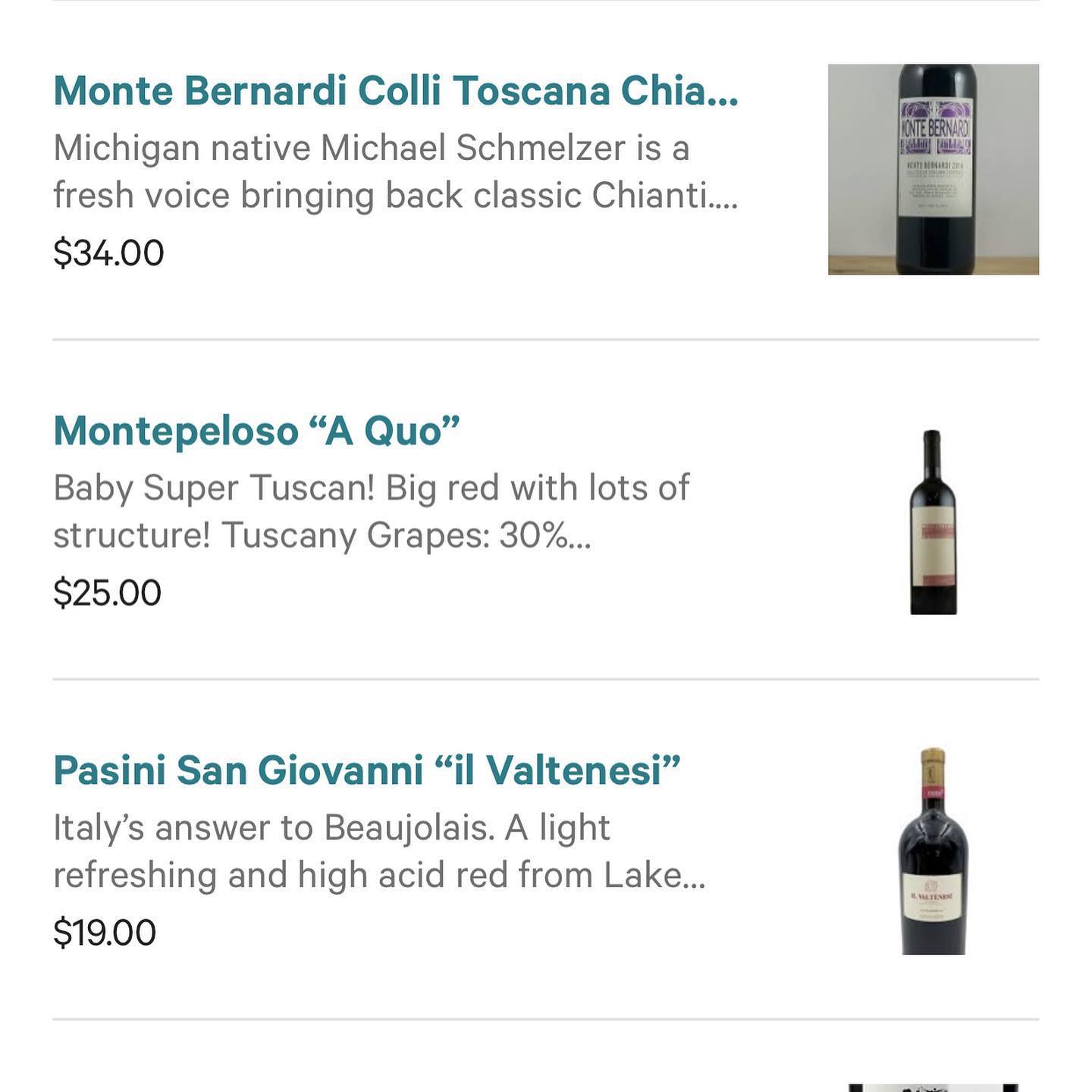Tap the Montepeloso bottle image
Viewport: 1092px width, 1092px height.
point(933,522)
